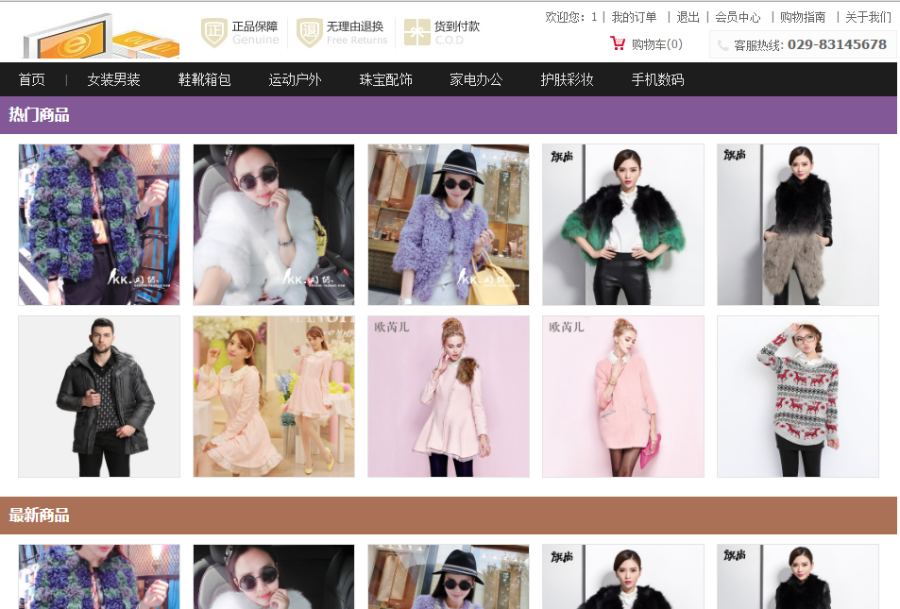The width and height of the screenshot is (900, 609).
Task: Open 购物指南 page
Action: pos(802,17)
